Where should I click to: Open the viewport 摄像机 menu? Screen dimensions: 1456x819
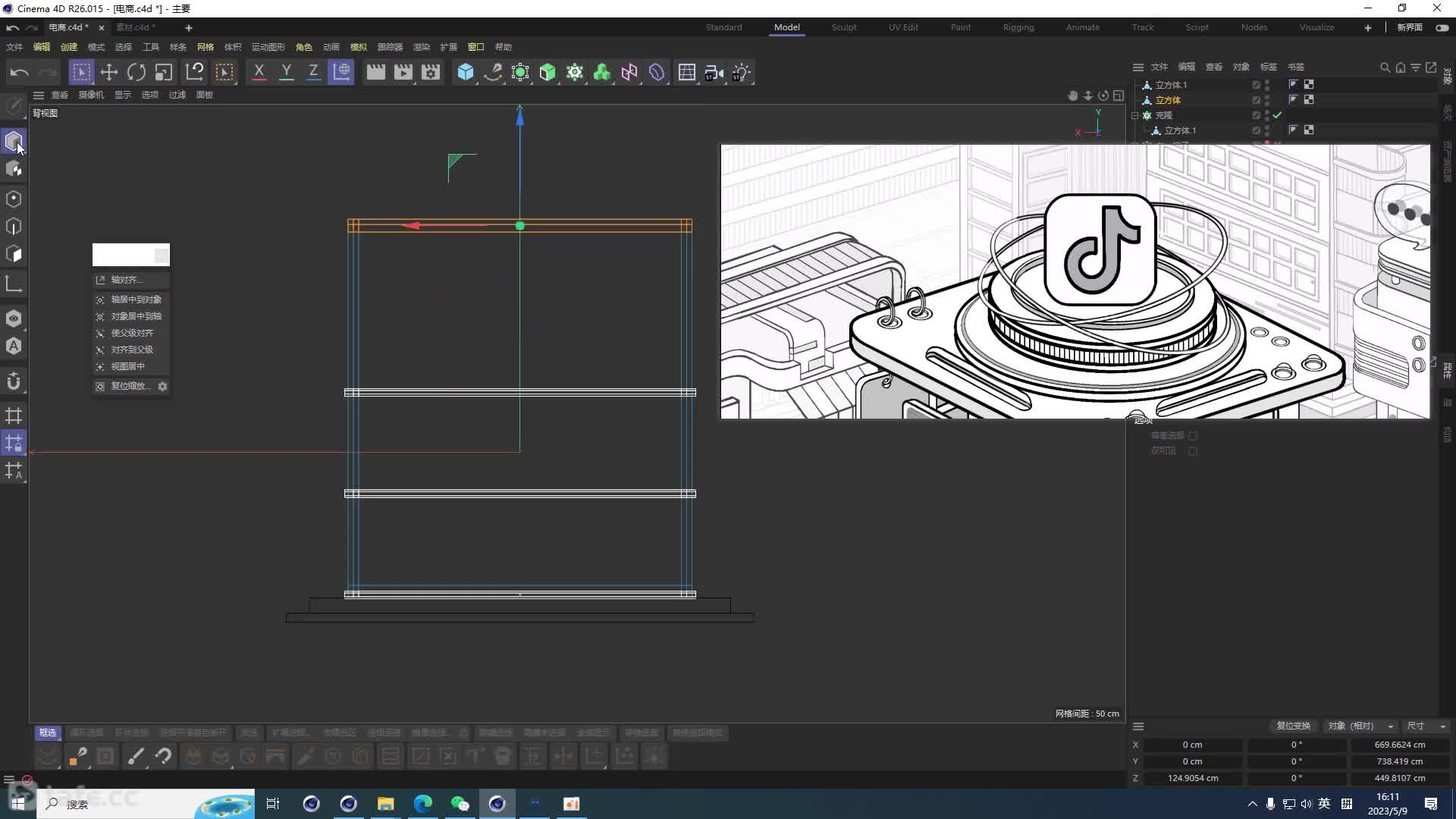point(91,95)
